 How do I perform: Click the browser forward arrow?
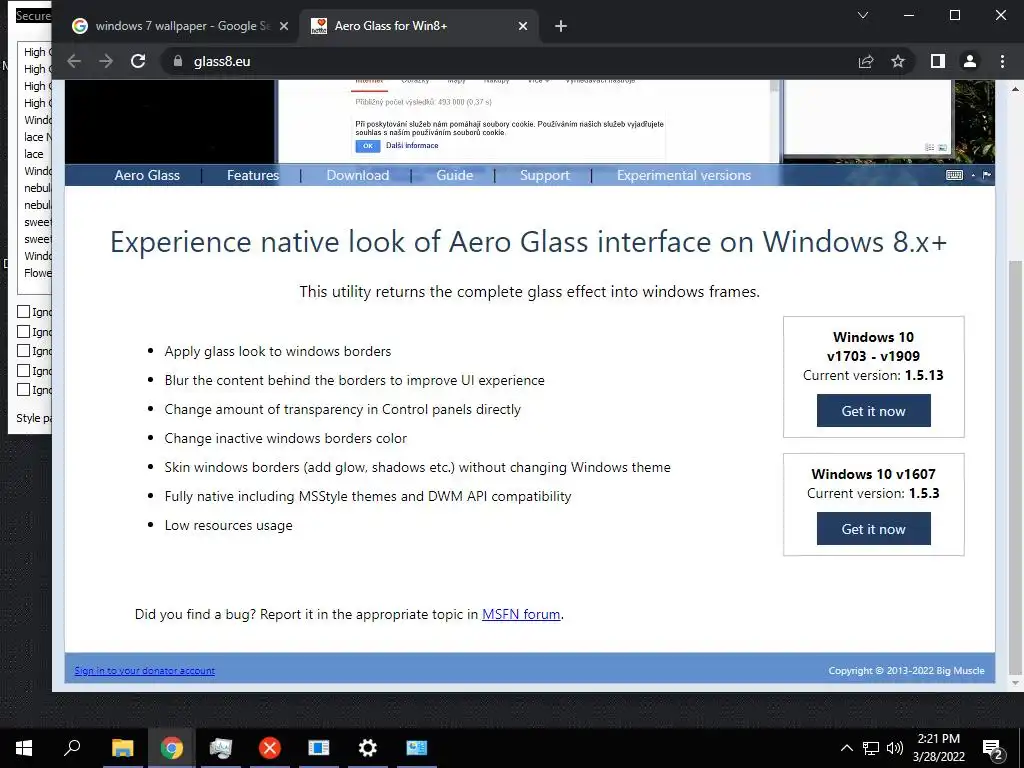(106, 61)
